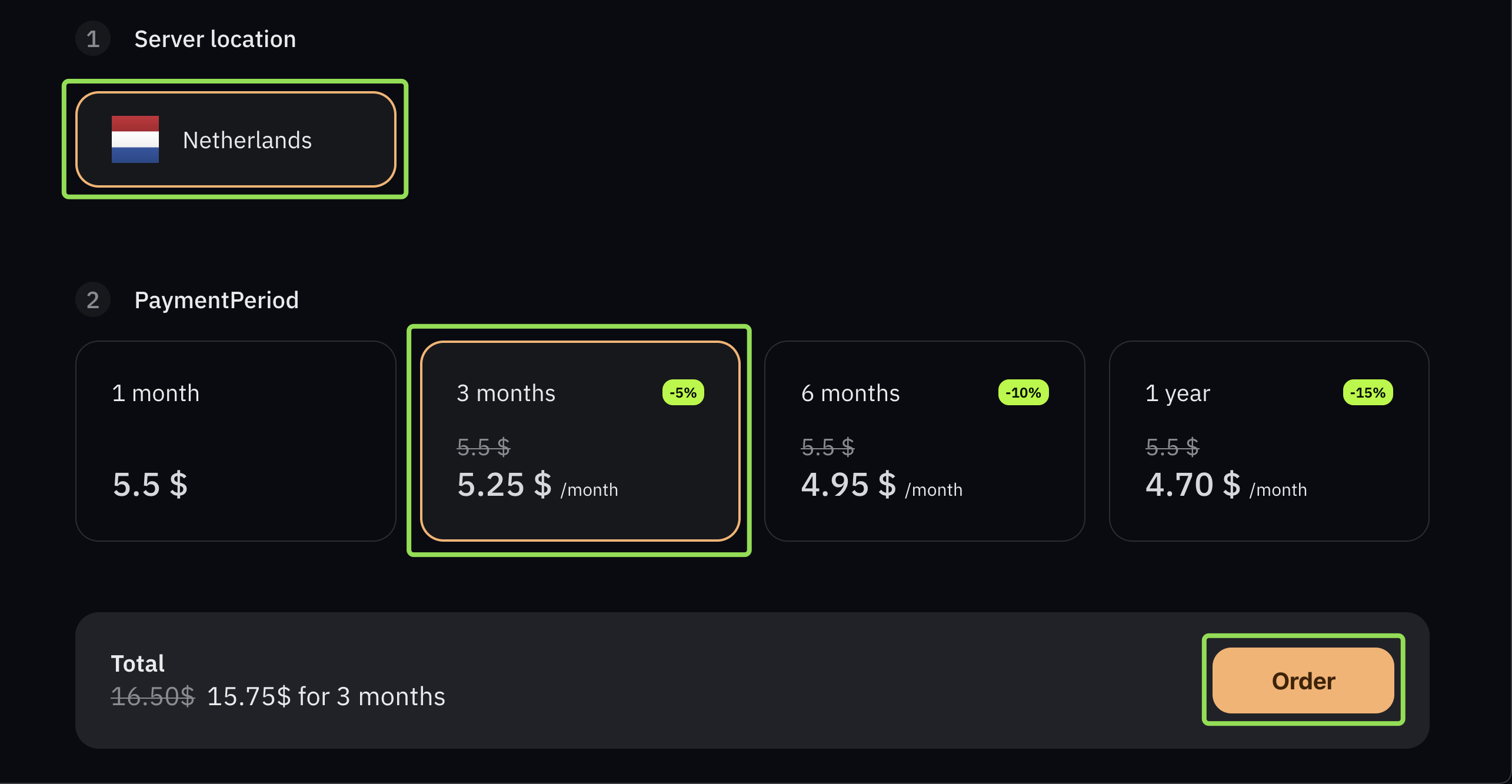Click the -5% discount badge
The height and width of the screenshot is (784, 1512).
point(683,393)
